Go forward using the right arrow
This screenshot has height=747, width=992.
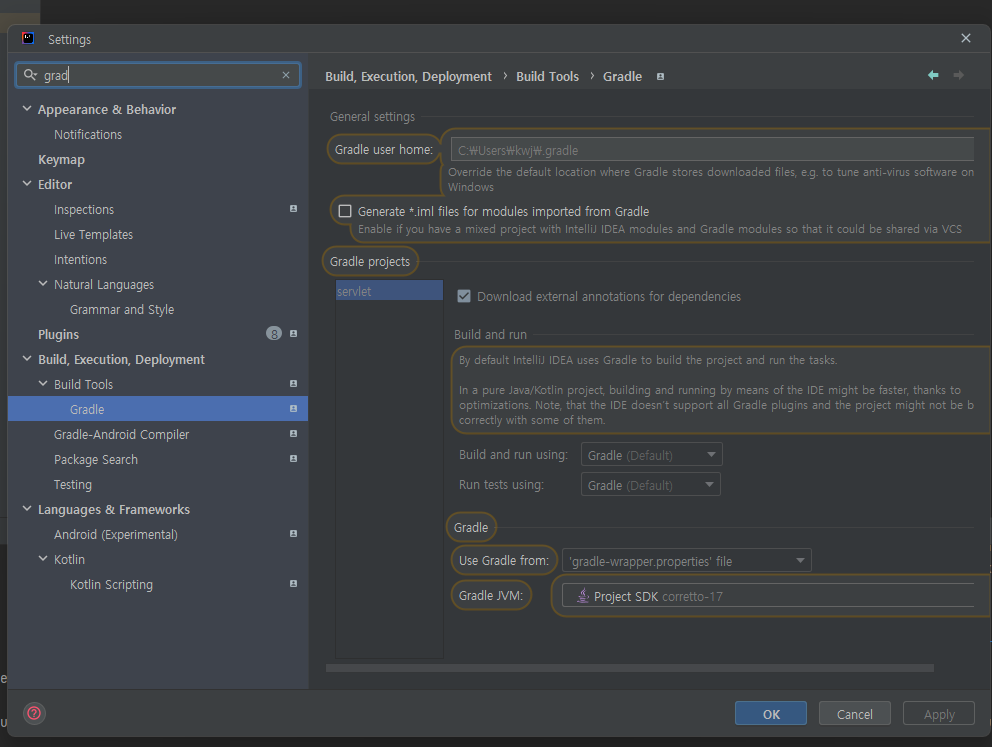click(958, 75)
